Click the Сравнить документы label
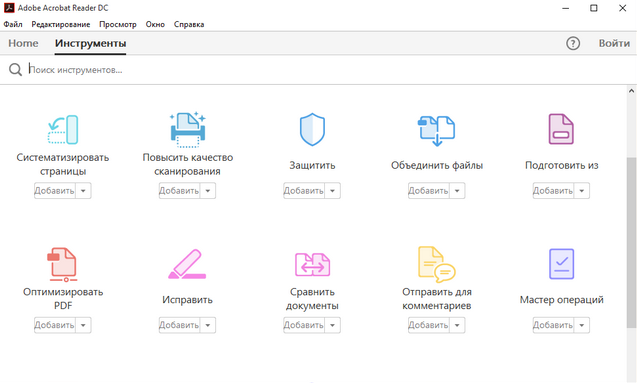 point(312,299)
